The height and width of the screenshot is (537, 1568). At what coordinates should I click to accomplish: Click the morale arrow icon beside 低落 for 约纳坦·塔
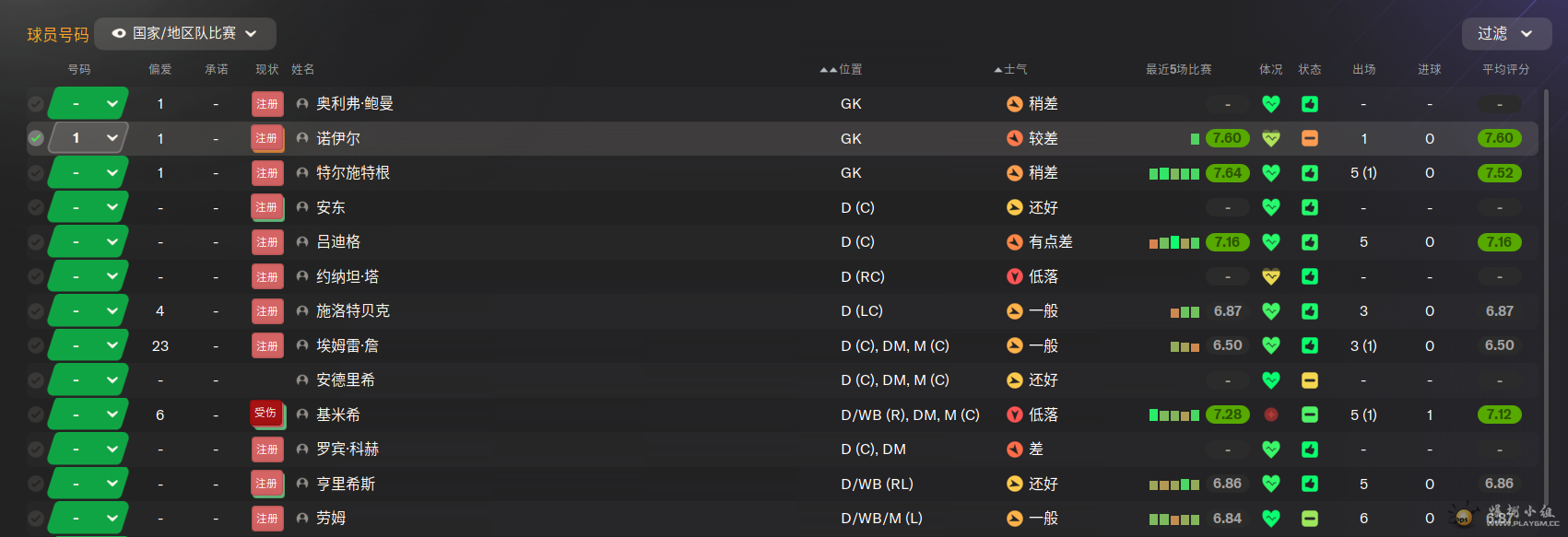[1015, 276]
